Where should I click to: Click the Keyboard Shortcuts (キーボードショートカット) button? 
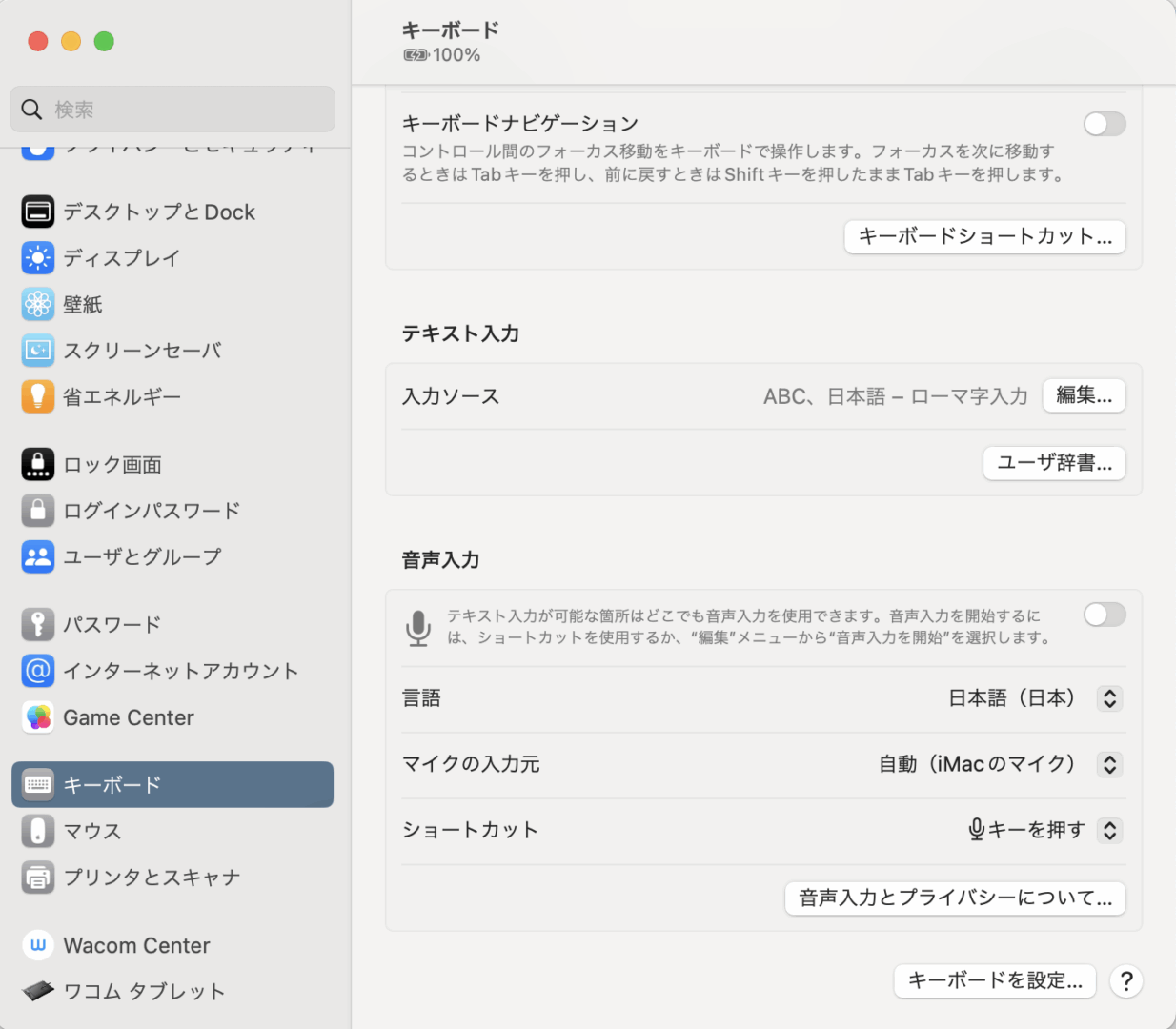tap(984, 237)
